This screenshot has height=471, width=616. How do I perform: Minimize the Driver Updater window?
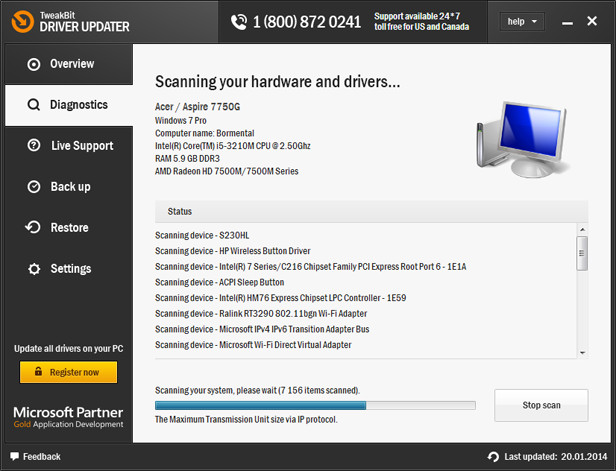pos(567,23)
